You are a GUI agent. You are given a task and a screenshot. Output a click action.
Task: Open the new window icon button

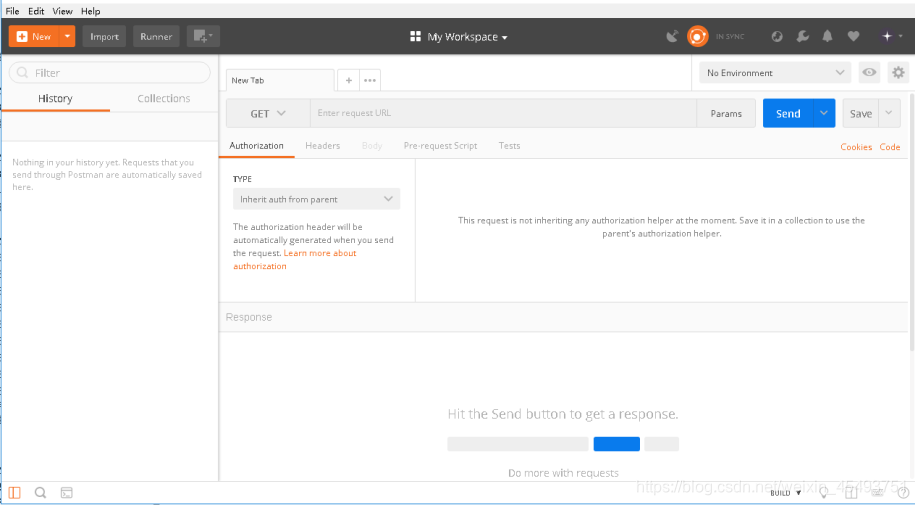pyautogui.click(x=203, y=36)
